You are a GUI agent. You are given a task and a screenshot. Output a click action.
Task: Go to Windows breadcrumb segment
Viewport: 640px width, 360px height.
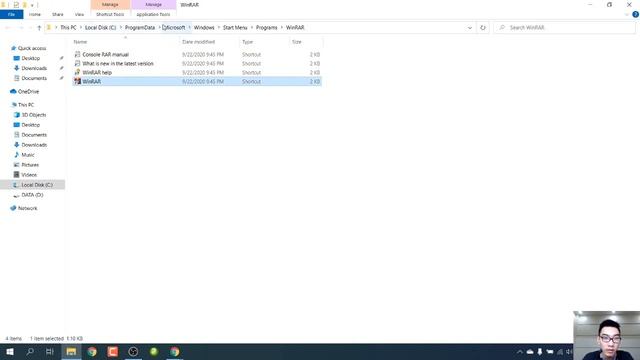204,28
